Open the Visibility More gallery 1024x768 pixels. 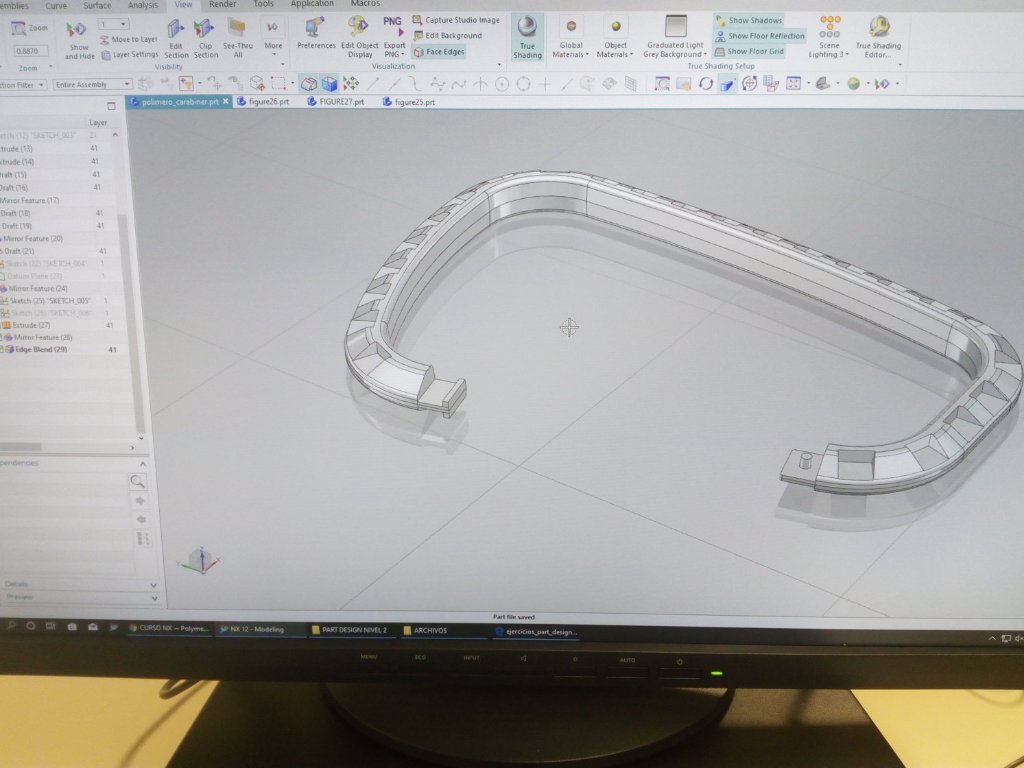pos(273,35)
